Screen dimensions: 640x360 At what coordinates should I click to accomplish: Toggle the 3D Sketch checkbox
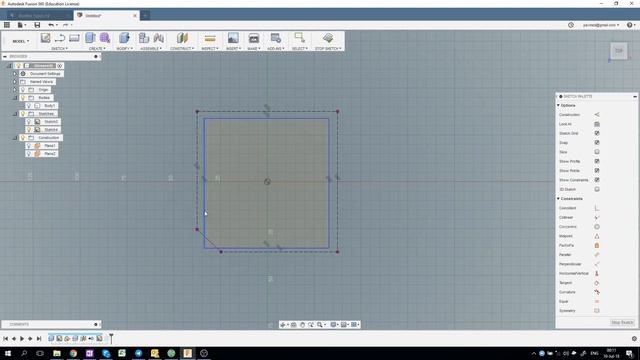tap(597, 189)
